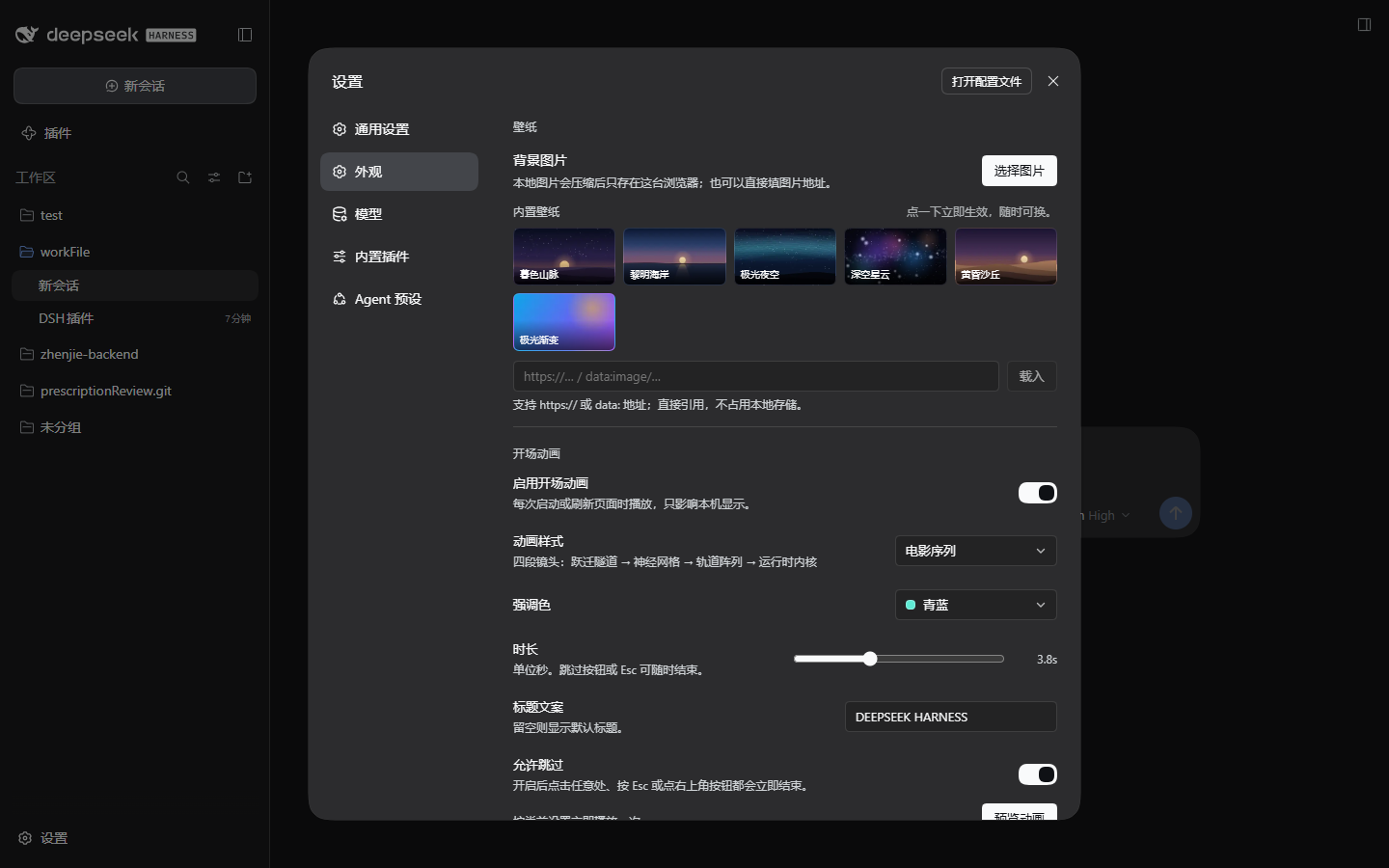
Task: Select the 深空星云 wallpaper
Action: [895, 257]
